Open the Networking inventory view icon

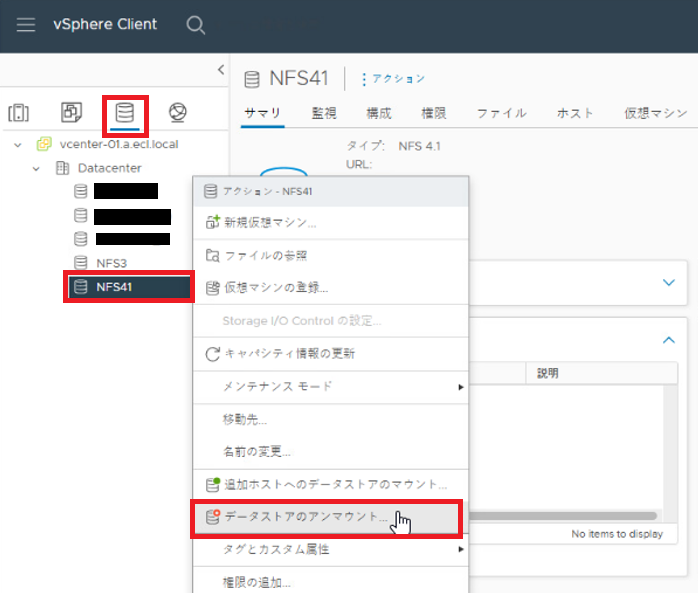pyautogui.click(x=177, y=112)
